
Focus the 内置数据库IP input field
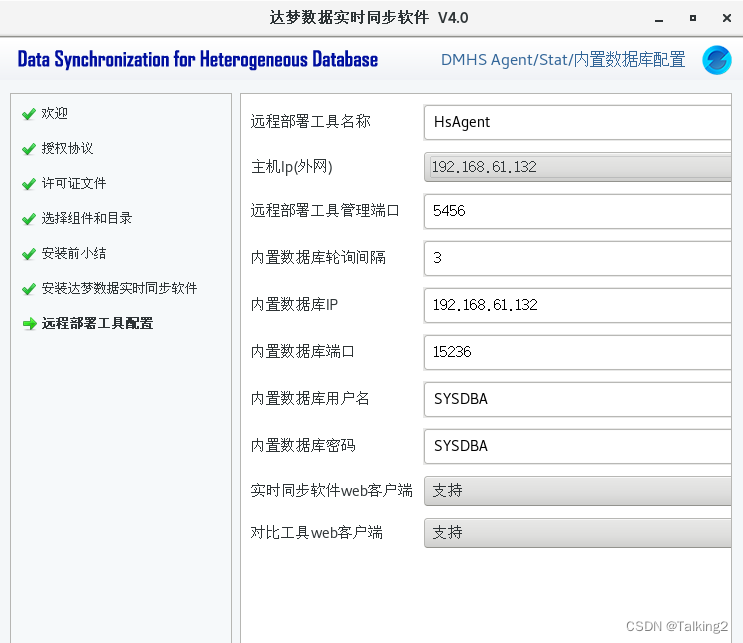tap(578, 305)
